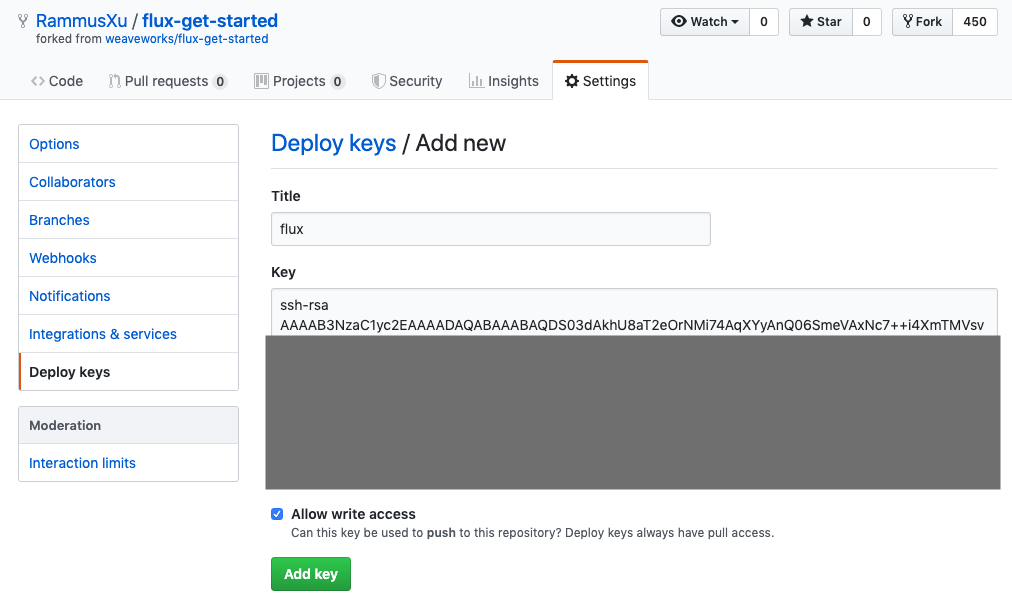View the fork count of 450

(974, 22)
